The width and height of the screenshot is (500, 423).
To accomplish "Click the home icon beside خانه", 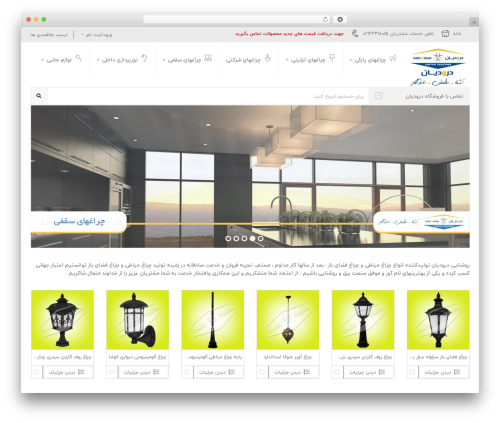I will [445, 34].
